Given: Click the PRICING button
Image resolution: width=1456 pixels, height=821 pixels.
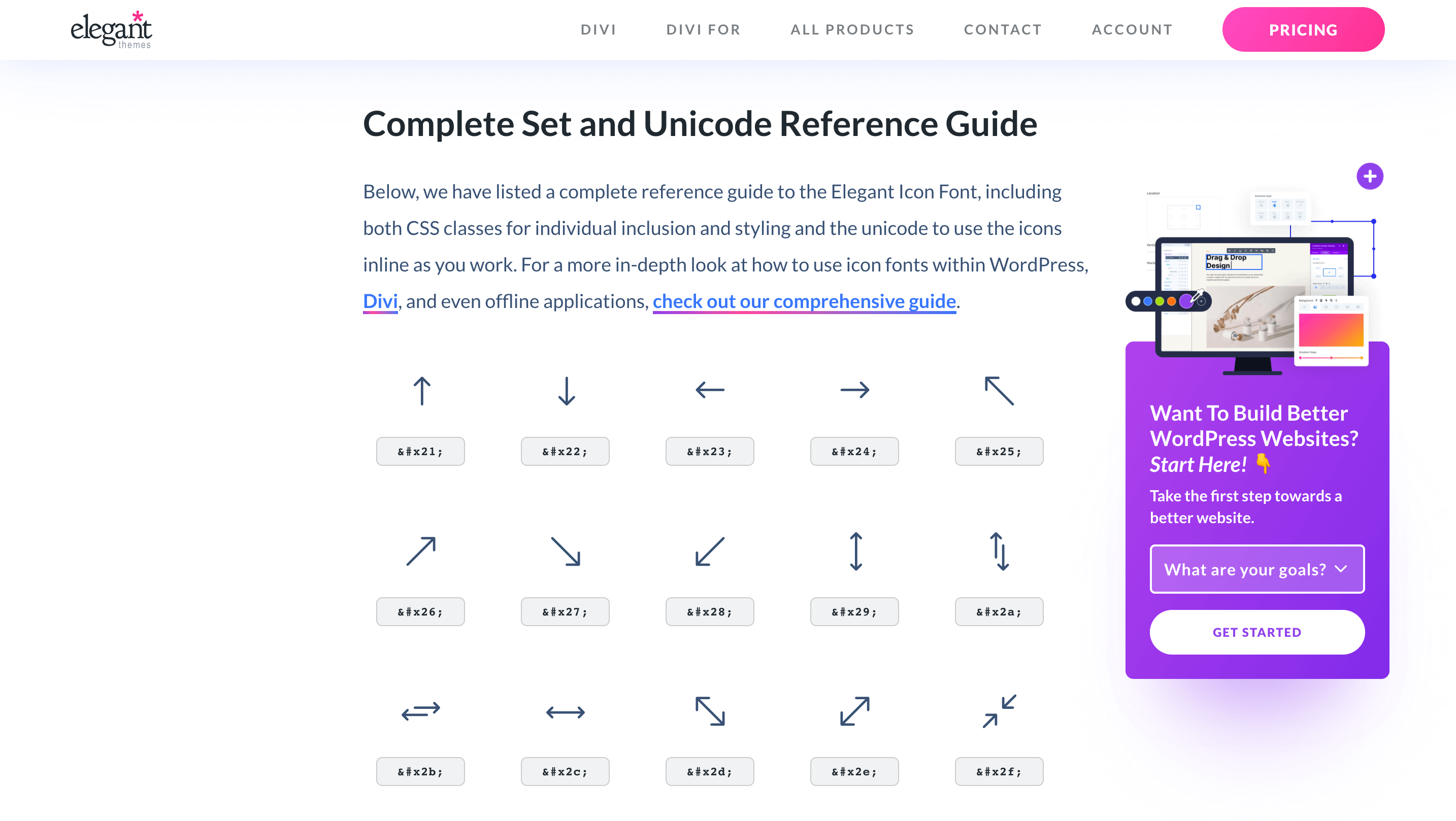Looking at the screenshot, I should 1304,30.
